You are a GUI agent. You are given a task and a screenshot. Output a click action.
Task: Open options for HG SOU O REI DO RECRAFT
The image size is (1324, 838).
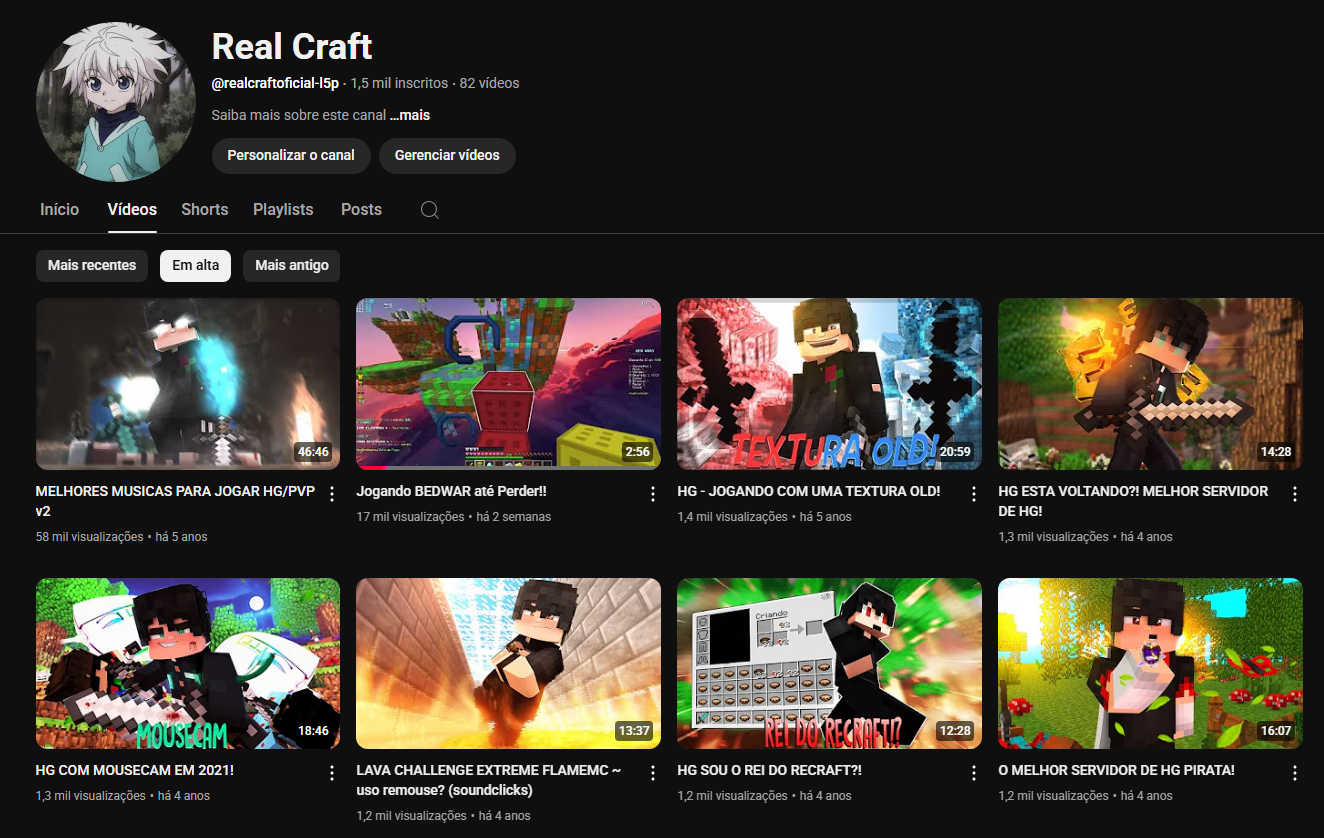[x=974, y=773]
